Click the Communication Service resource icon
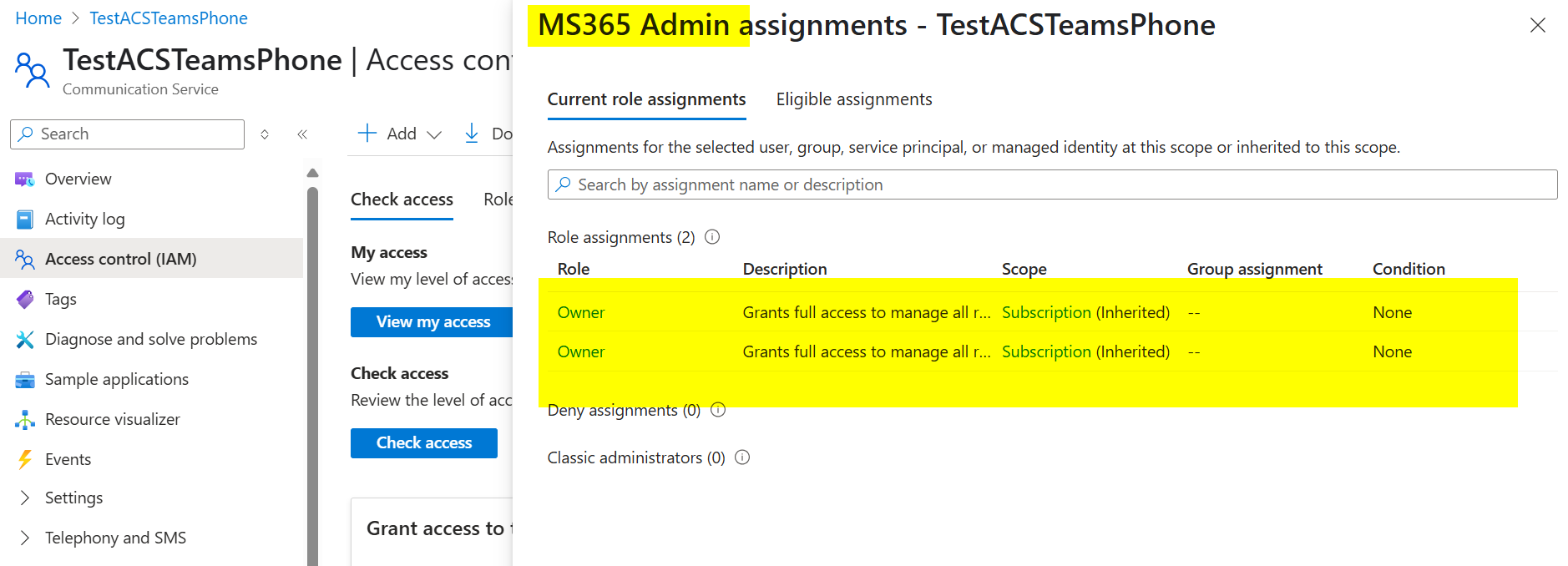 33,71
